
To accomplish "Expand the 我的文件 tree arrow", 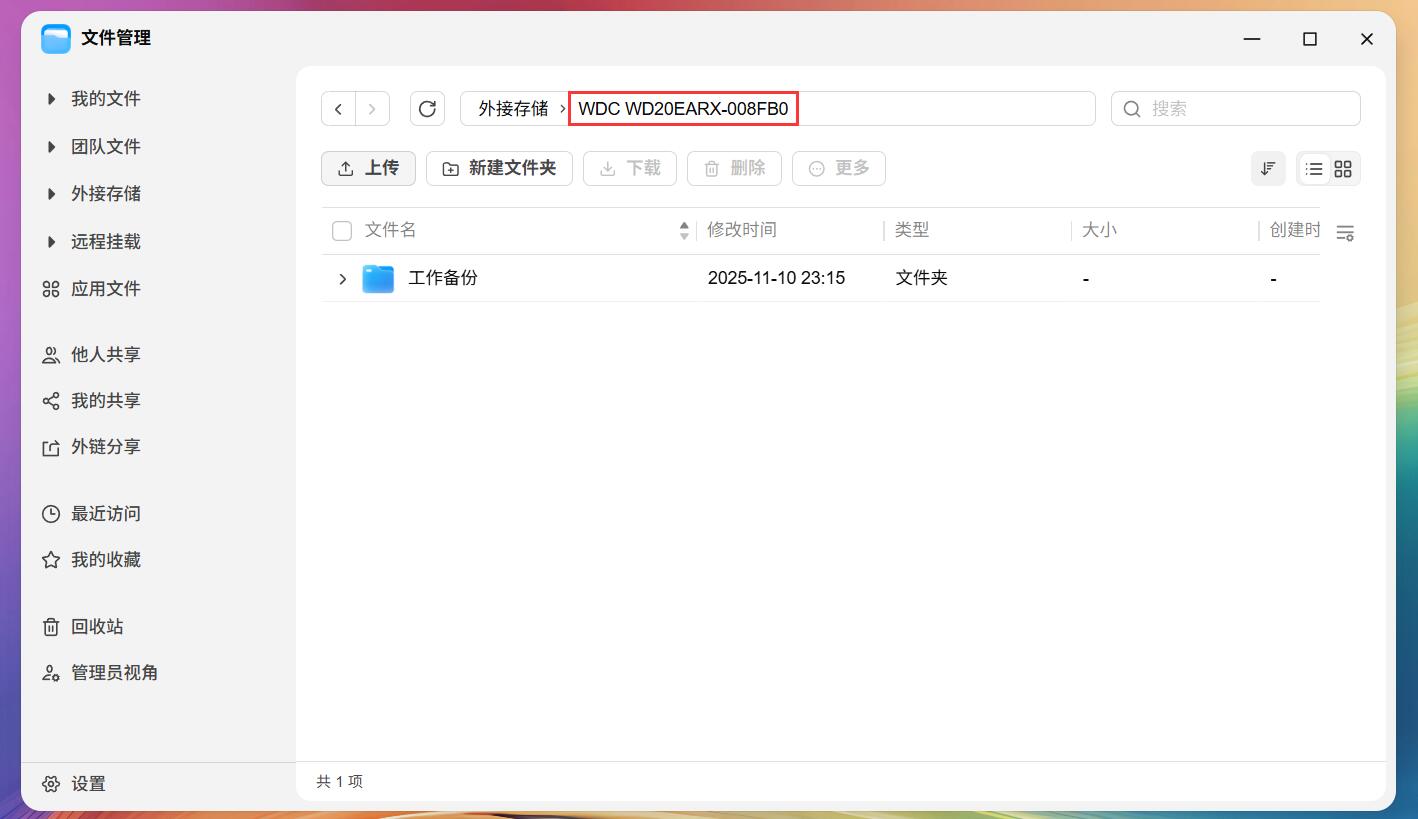I will (51, 99).
